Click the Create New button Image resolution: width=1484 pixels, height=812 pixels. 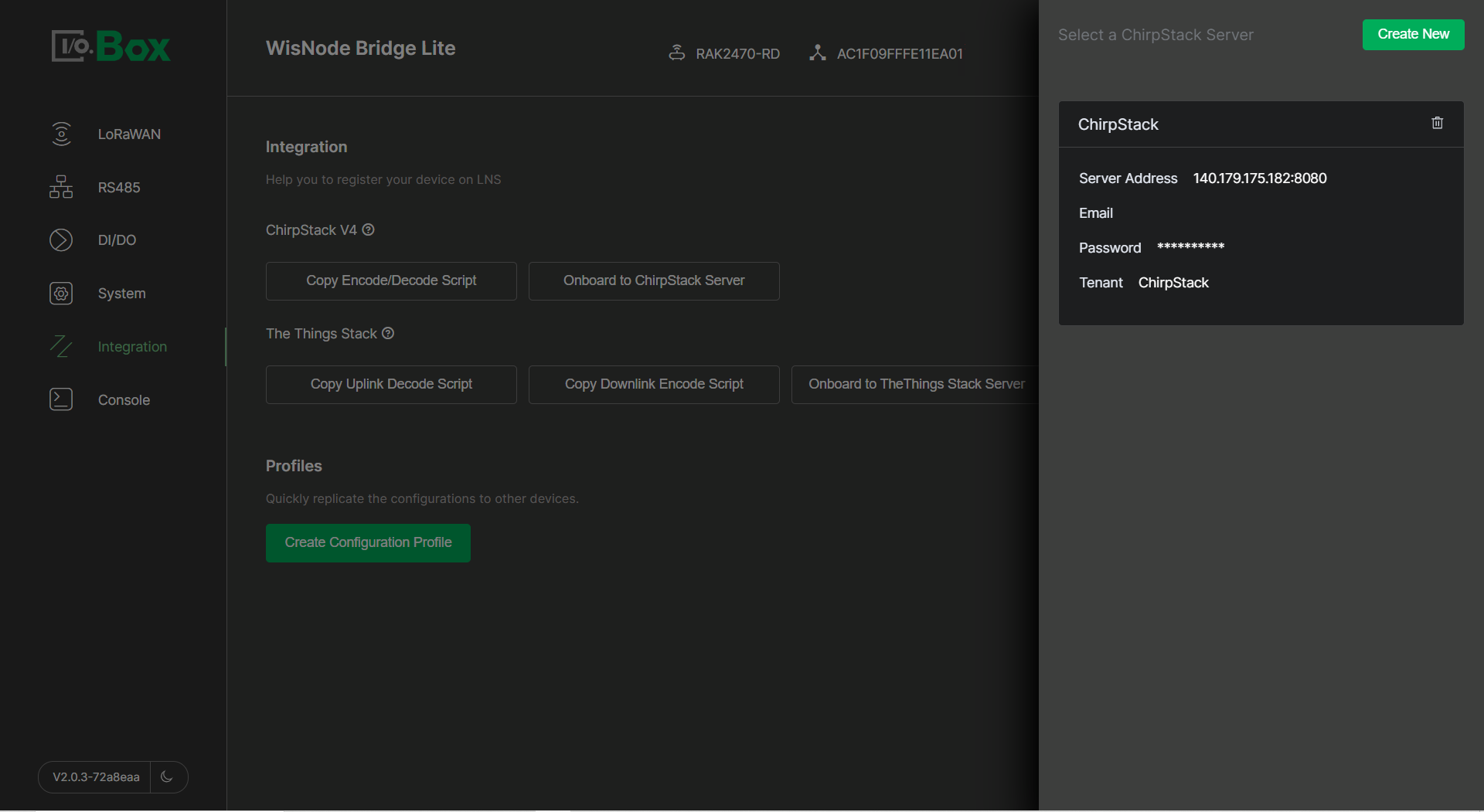click(x=1413, y=35)
